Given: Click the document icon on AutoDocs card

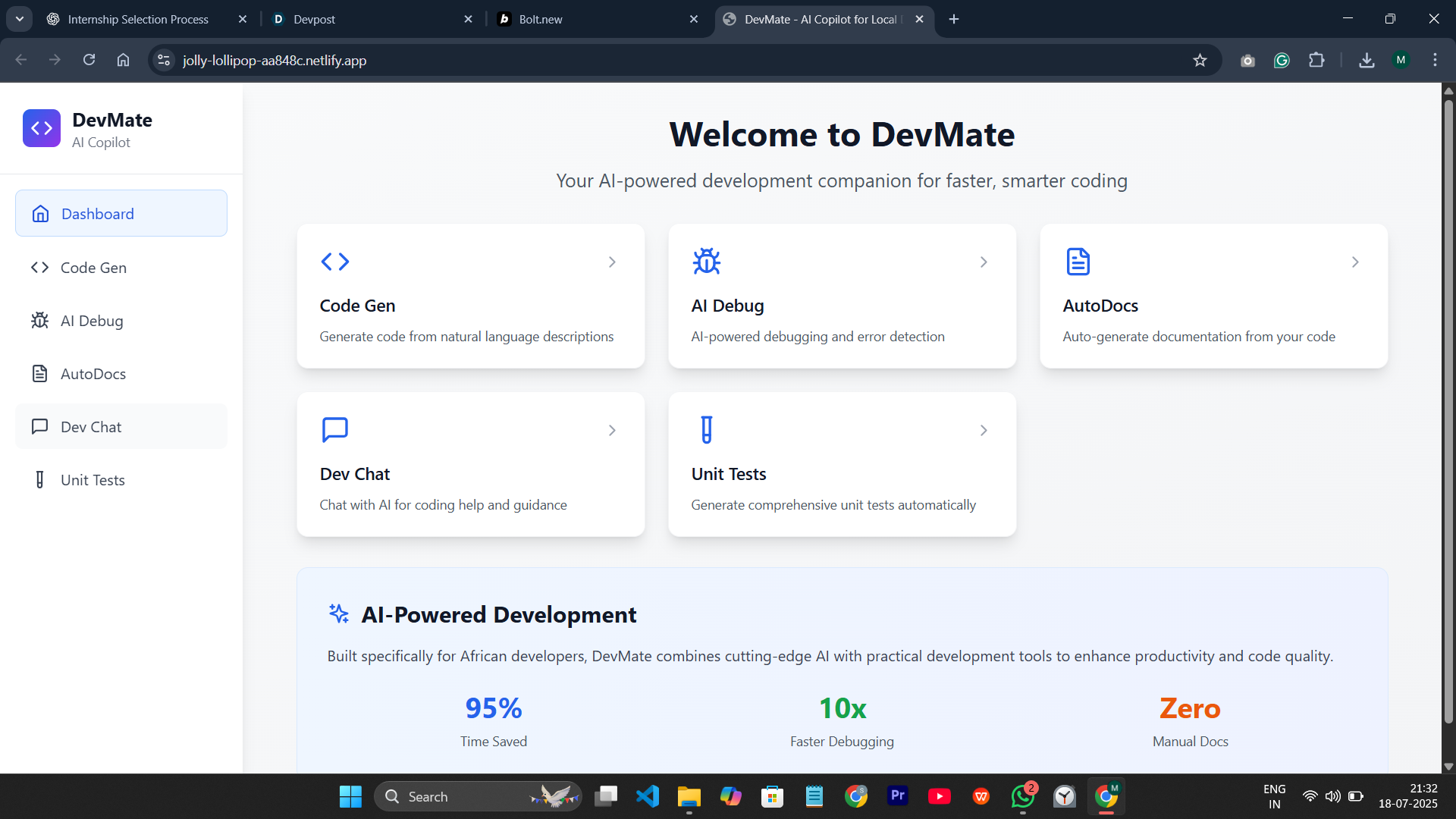Looking at the screenshot, I should (x=1078, y=262).
